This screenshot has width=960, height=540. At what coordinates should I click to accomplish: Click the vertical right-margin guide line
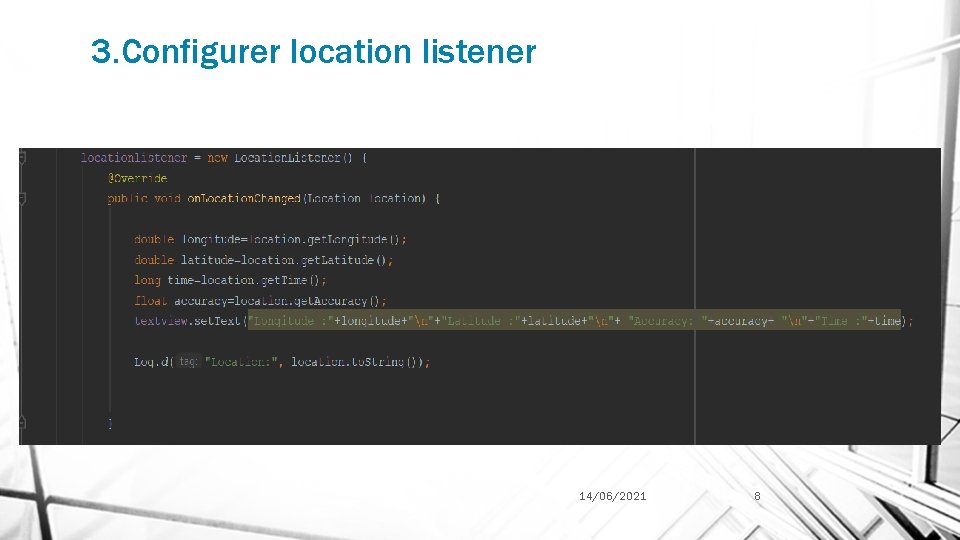pyautogui.click(x=695, y=296)
